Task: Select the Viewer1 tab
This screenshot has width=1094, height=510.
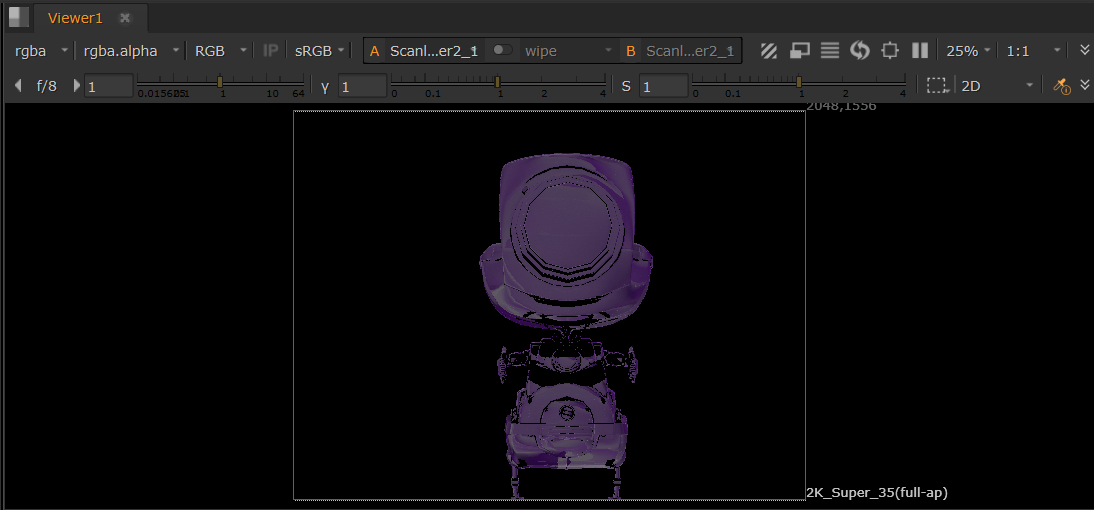Action: tap(75, 18)
